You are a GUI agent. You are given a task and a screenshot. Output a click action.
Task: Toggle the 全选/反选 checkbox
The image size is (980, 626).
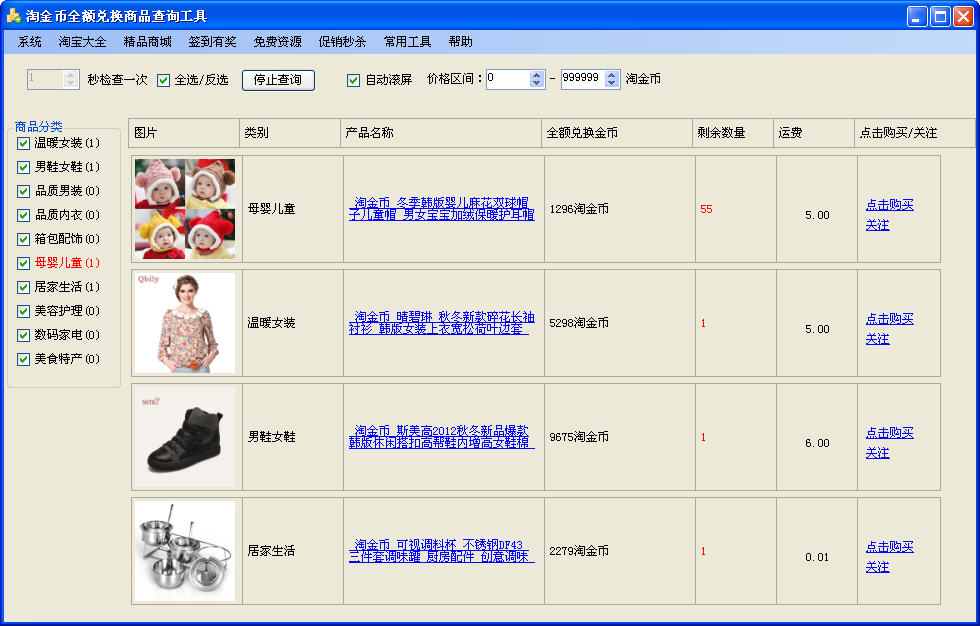pos(163,80)
